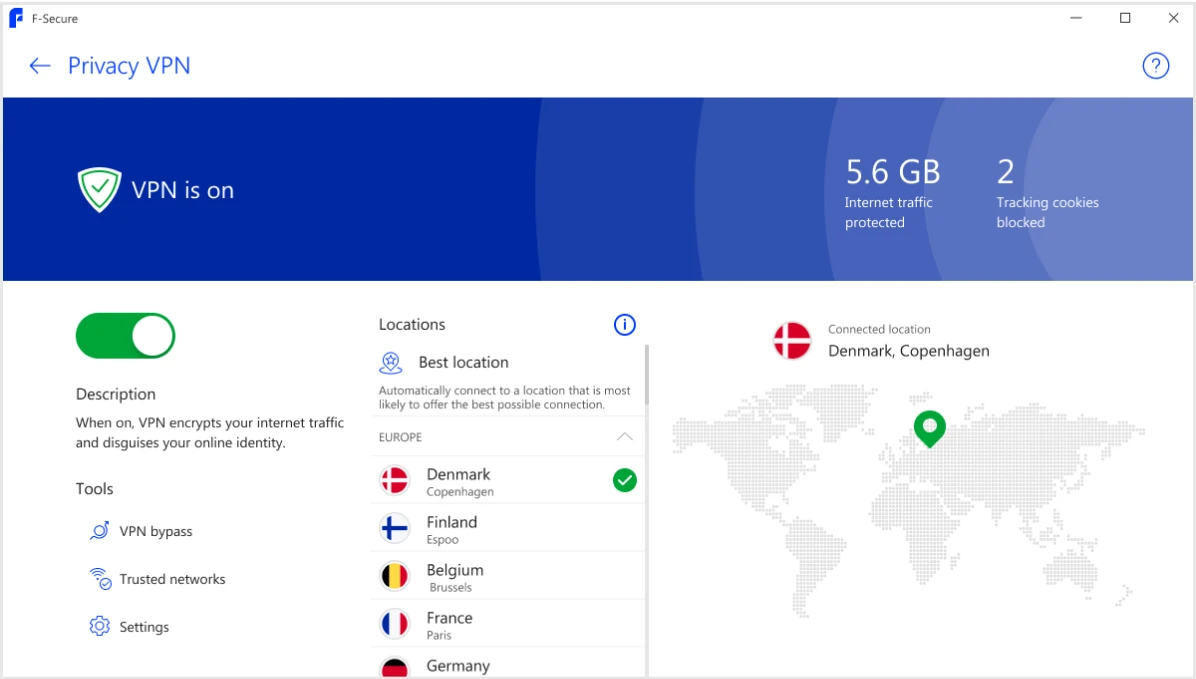Open help via question mark icon
The image size is (1196, 679).
(x=1155, y=66)
